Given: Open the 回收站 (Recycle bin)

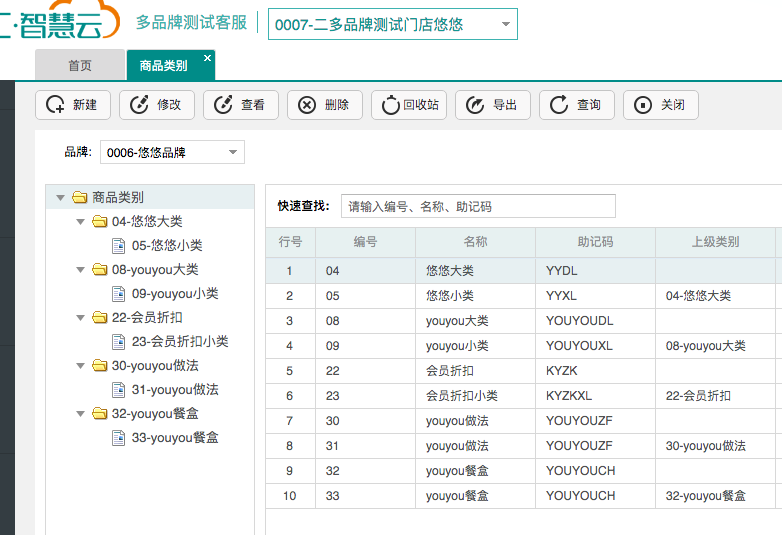Looking at the screenshot, I should pos(409,105).
